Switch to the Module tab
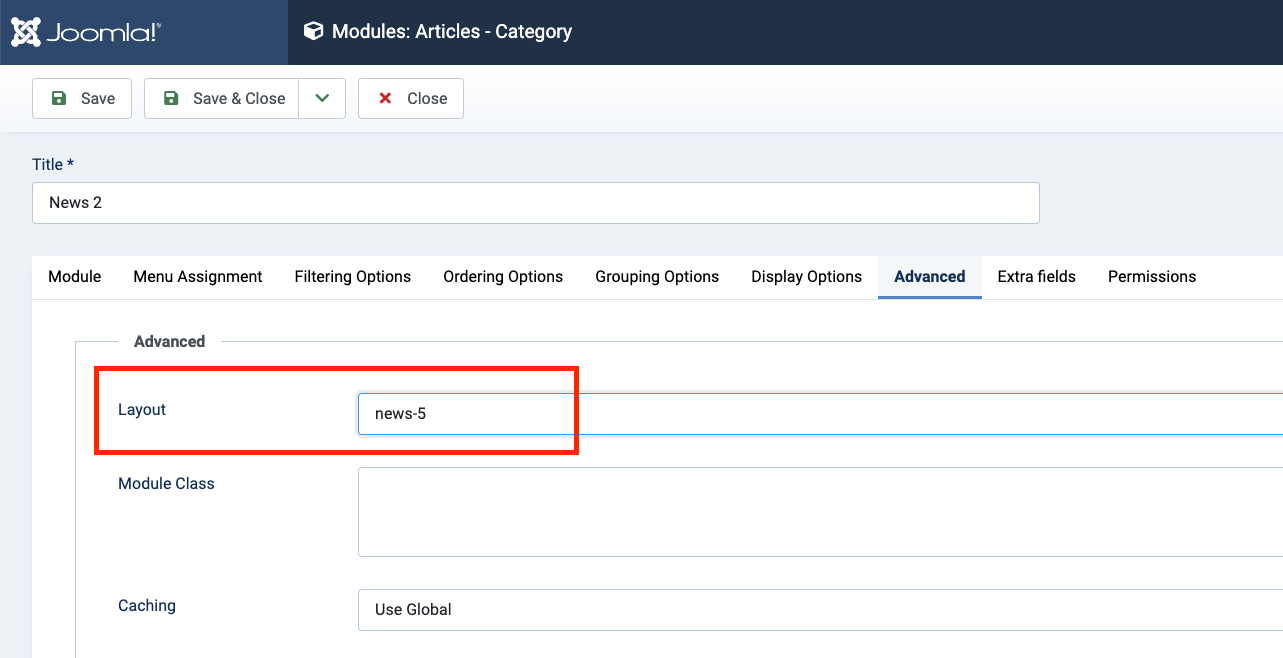 tap(75, 277)
